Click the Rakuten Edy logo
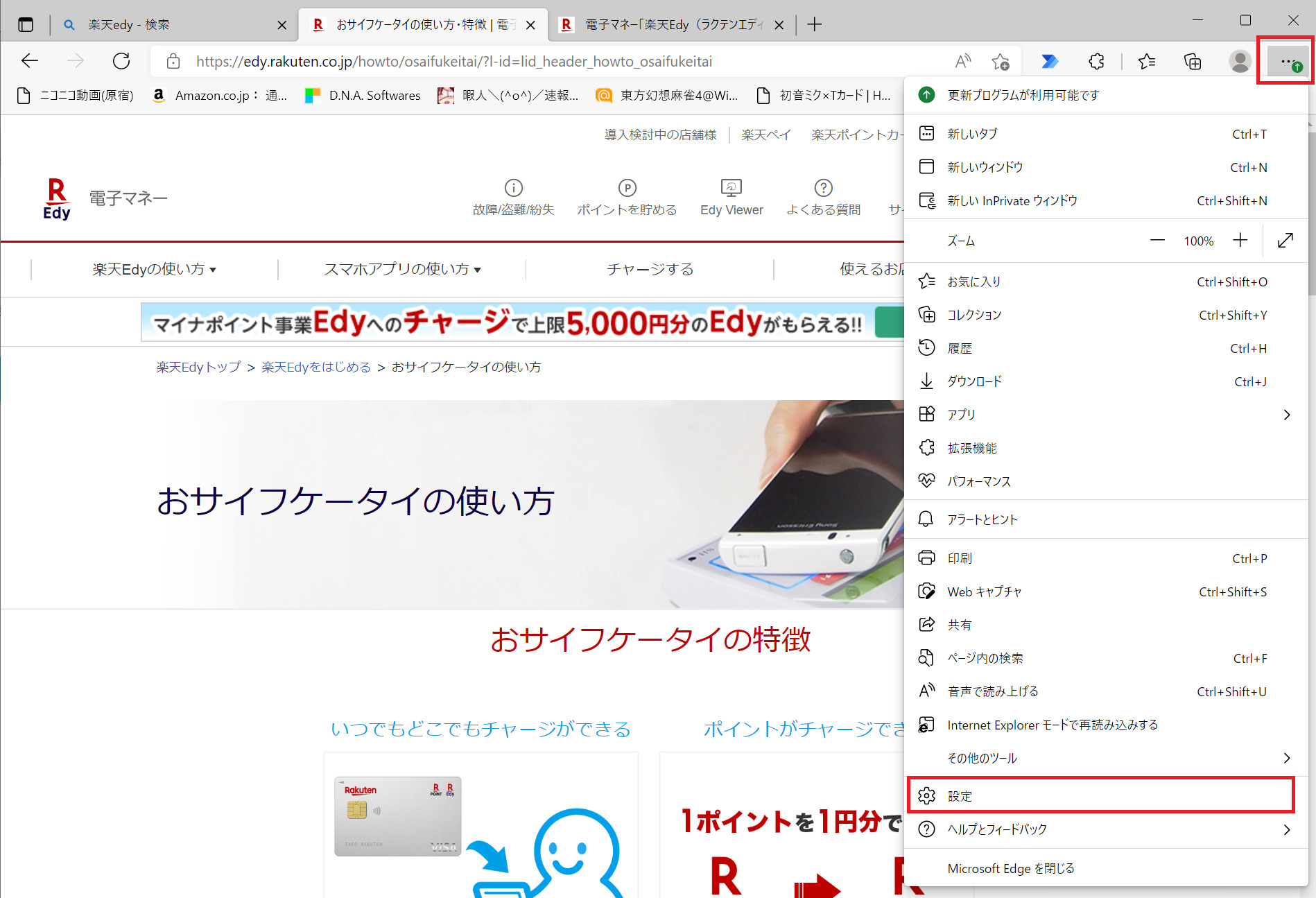 point(57,199)
